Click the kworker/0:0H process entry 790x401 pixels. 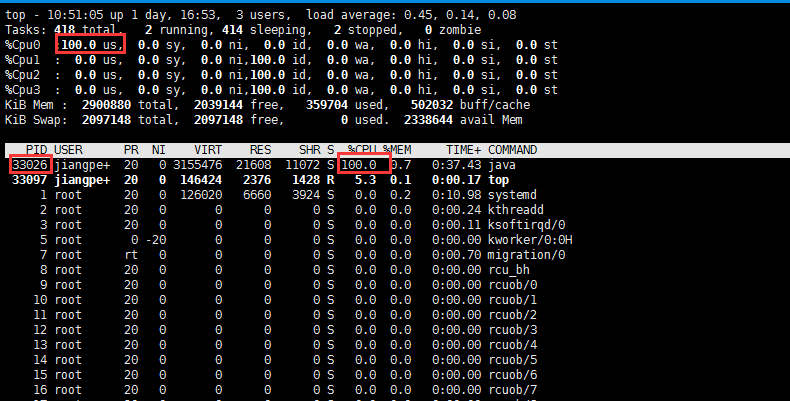(x=530, y=239)
